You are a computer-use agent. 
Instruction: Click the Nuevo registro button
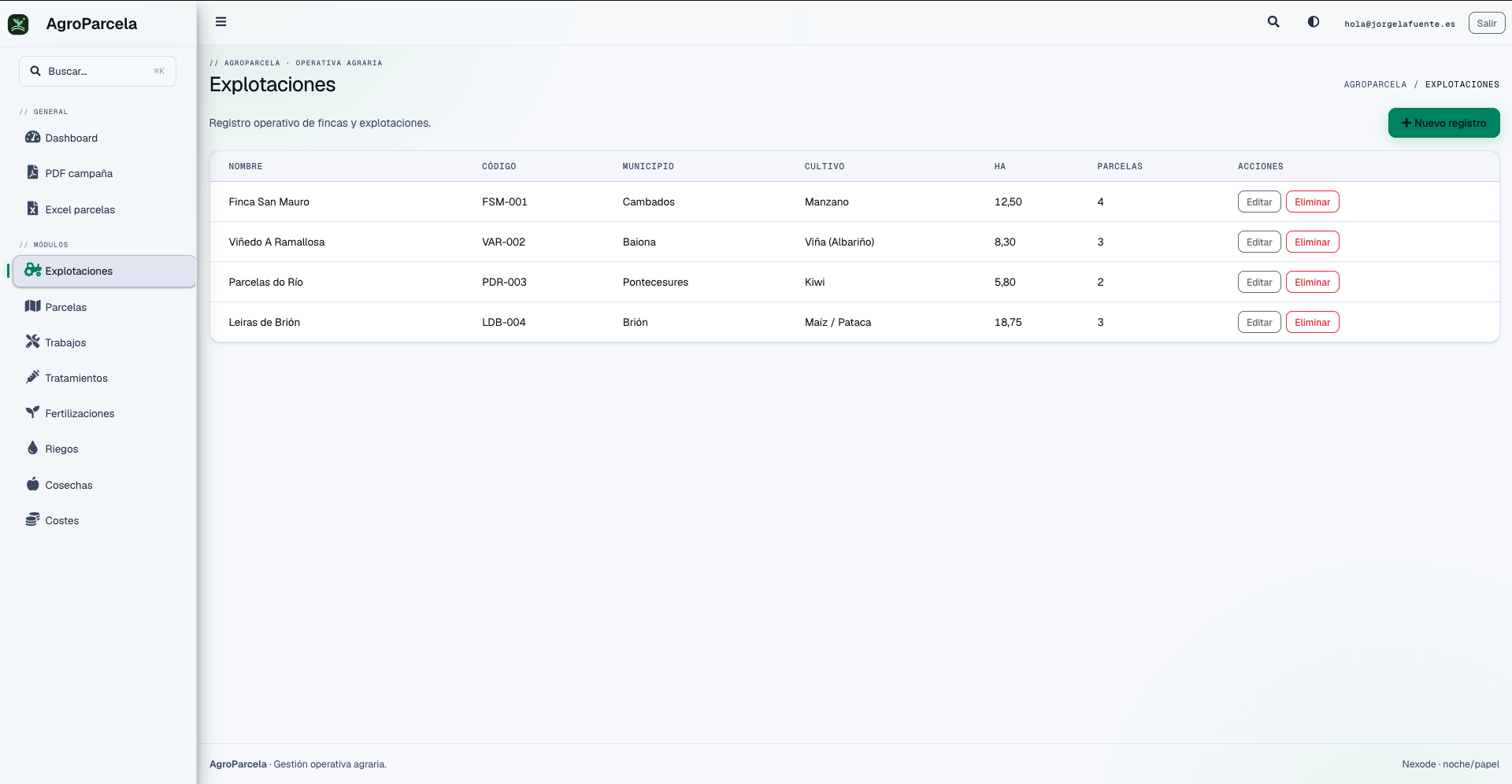click(1443, 123)
